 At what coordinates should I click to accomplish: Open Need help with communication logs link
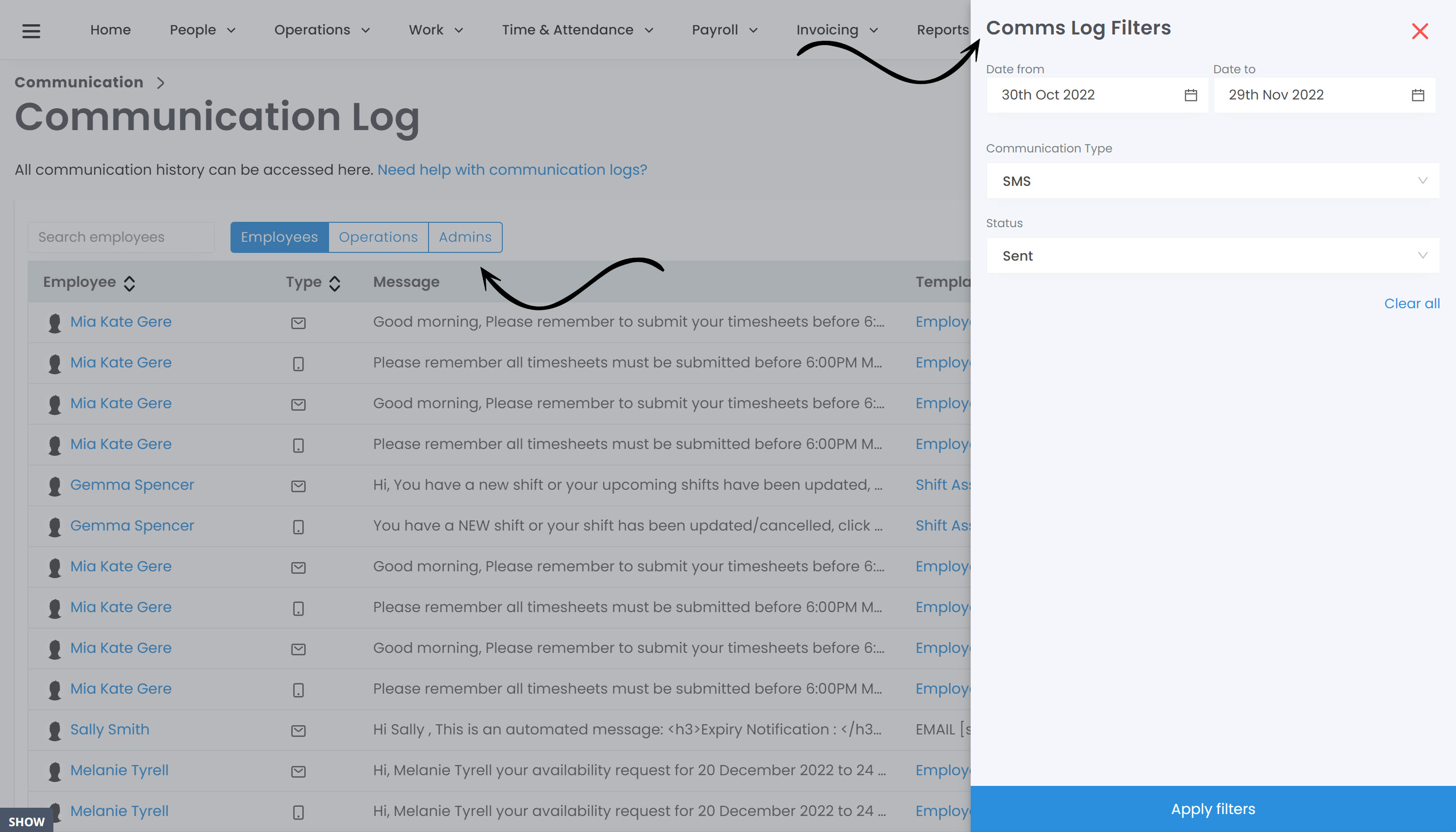[512, 170]
